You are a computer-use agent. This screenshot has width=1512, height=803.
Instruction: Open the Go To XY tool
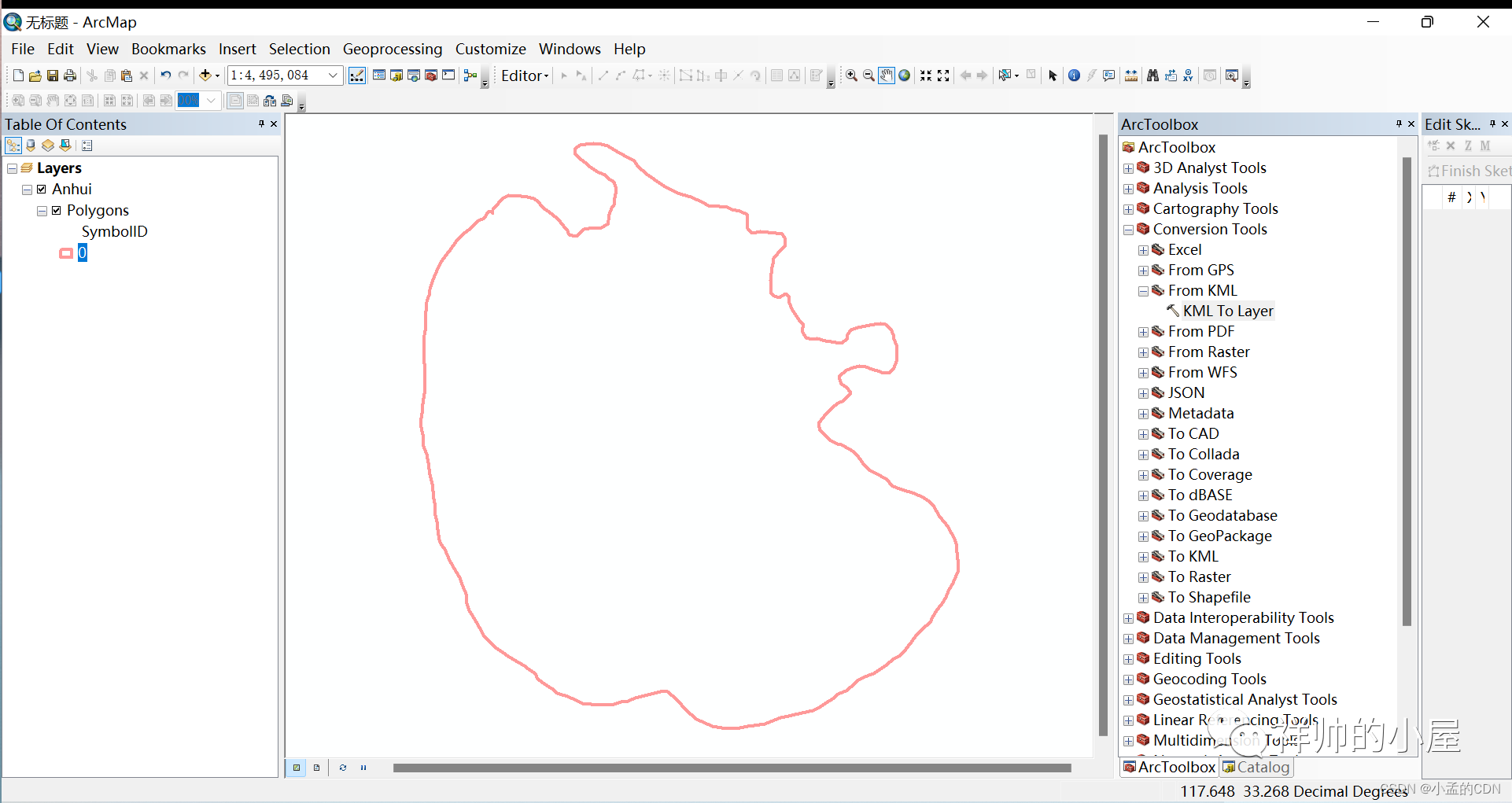(1188, 76)
